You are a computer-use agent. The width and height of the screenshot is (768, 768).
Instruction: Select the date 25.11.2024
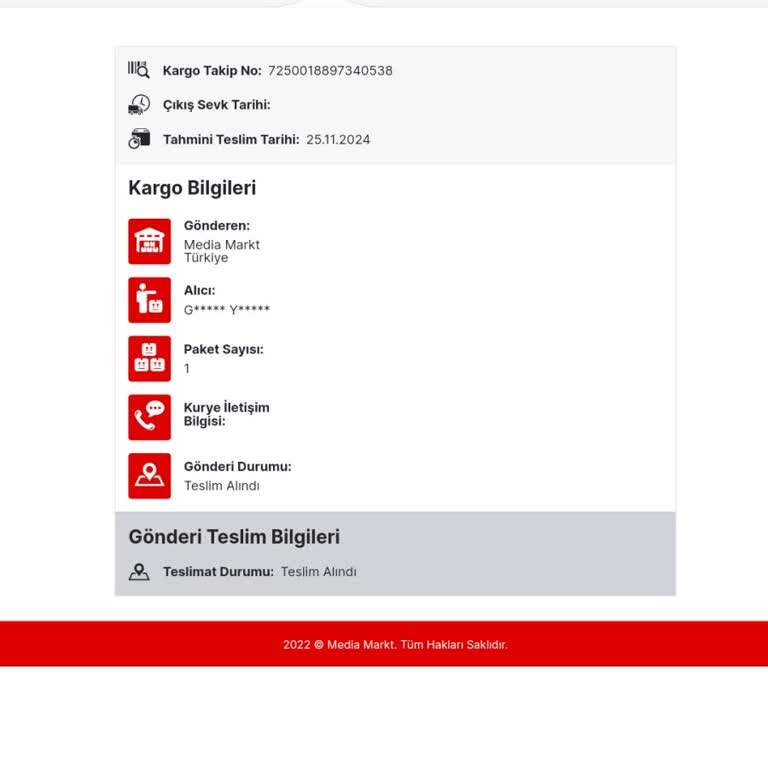point(338,140)
